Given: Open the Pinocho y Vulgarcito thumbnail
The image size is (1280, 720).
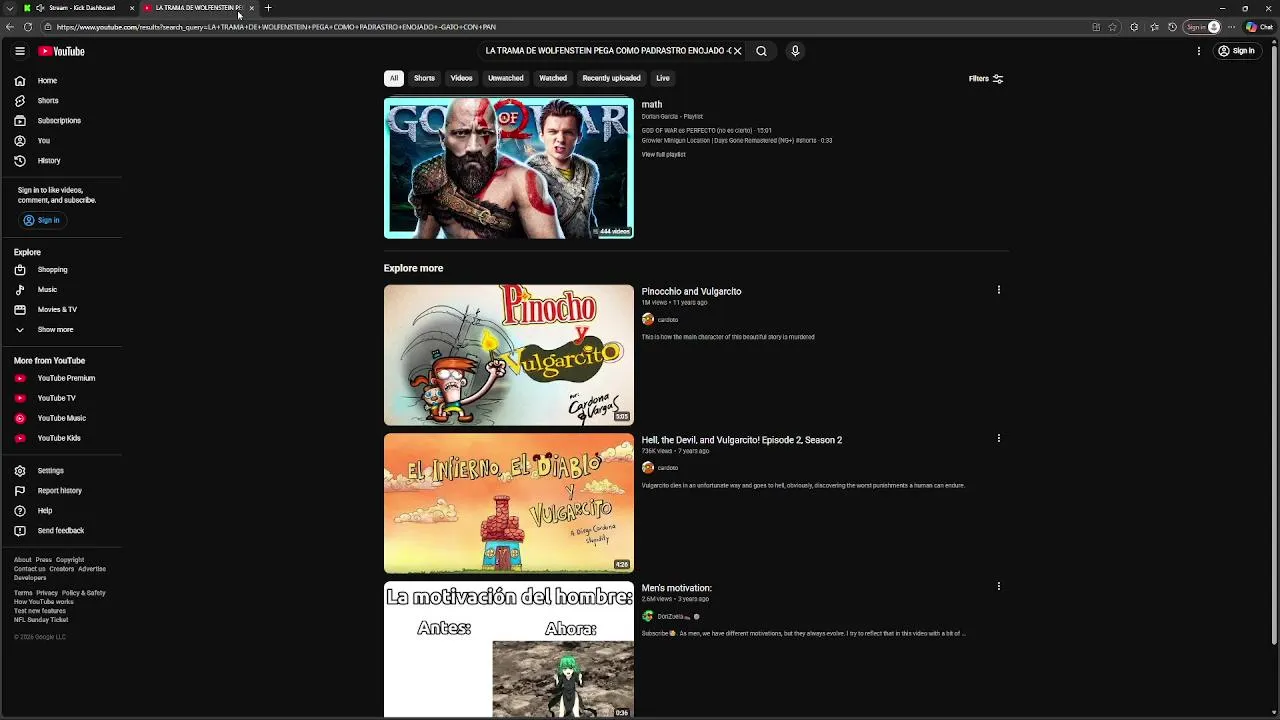Looking at the screenshot, I should pyautogui.click(x=509, y=355).
